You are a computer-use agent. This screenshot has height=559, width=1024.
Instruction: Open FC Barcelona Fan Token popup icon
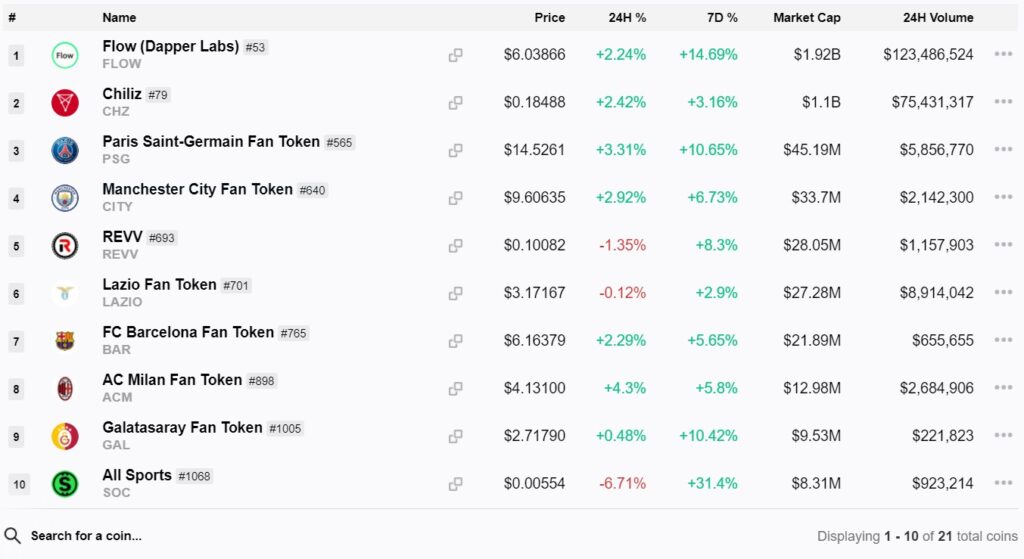pos(455,342)
